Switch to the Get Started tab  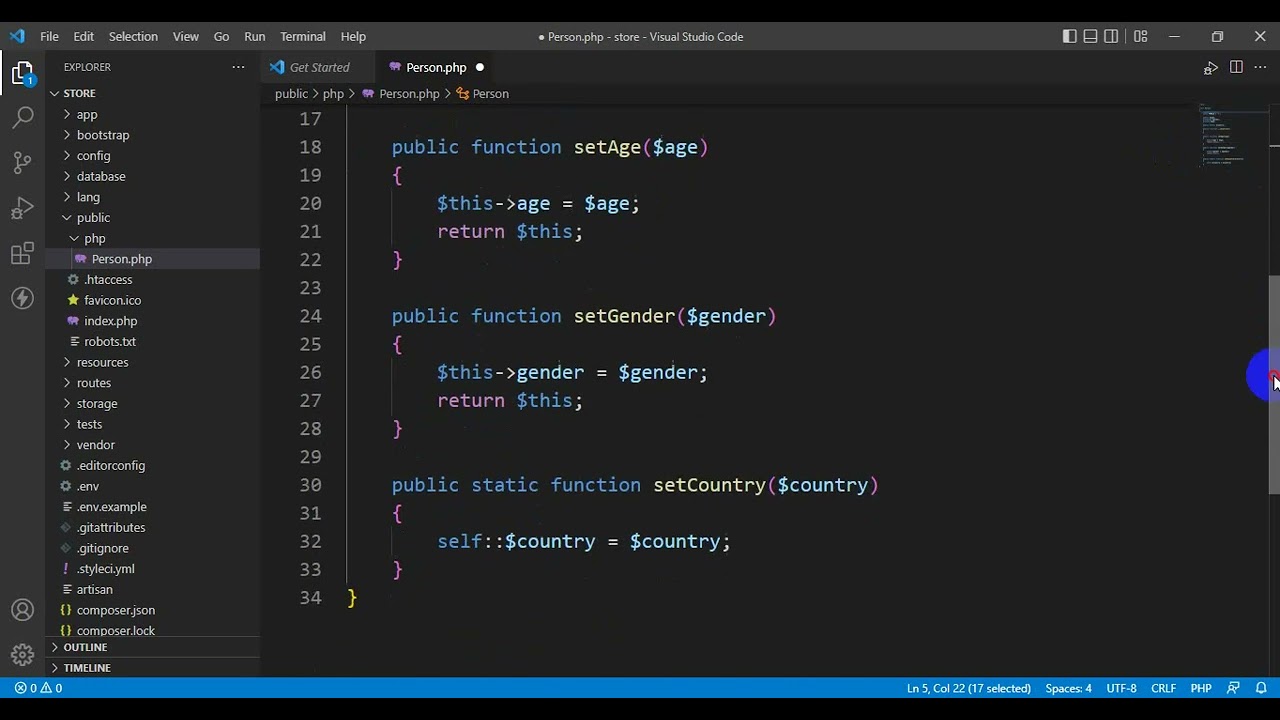(x=319, y=67)
